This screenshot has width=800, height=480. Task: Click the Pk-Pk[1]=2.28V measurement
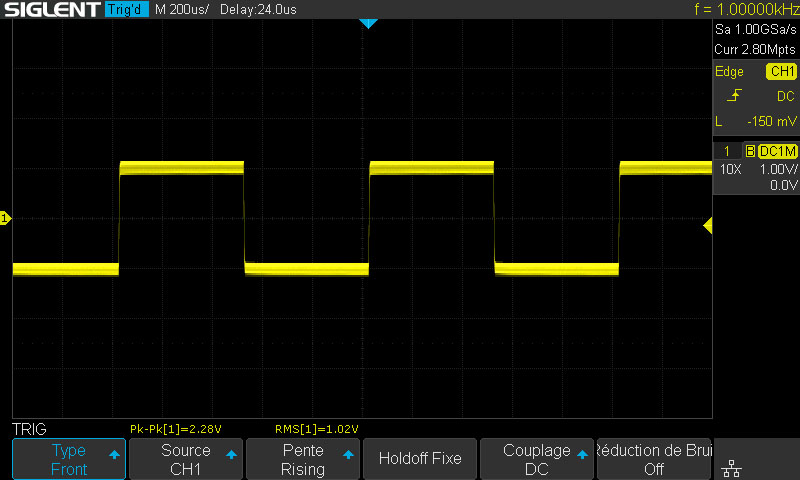click(x=176, y=429)
